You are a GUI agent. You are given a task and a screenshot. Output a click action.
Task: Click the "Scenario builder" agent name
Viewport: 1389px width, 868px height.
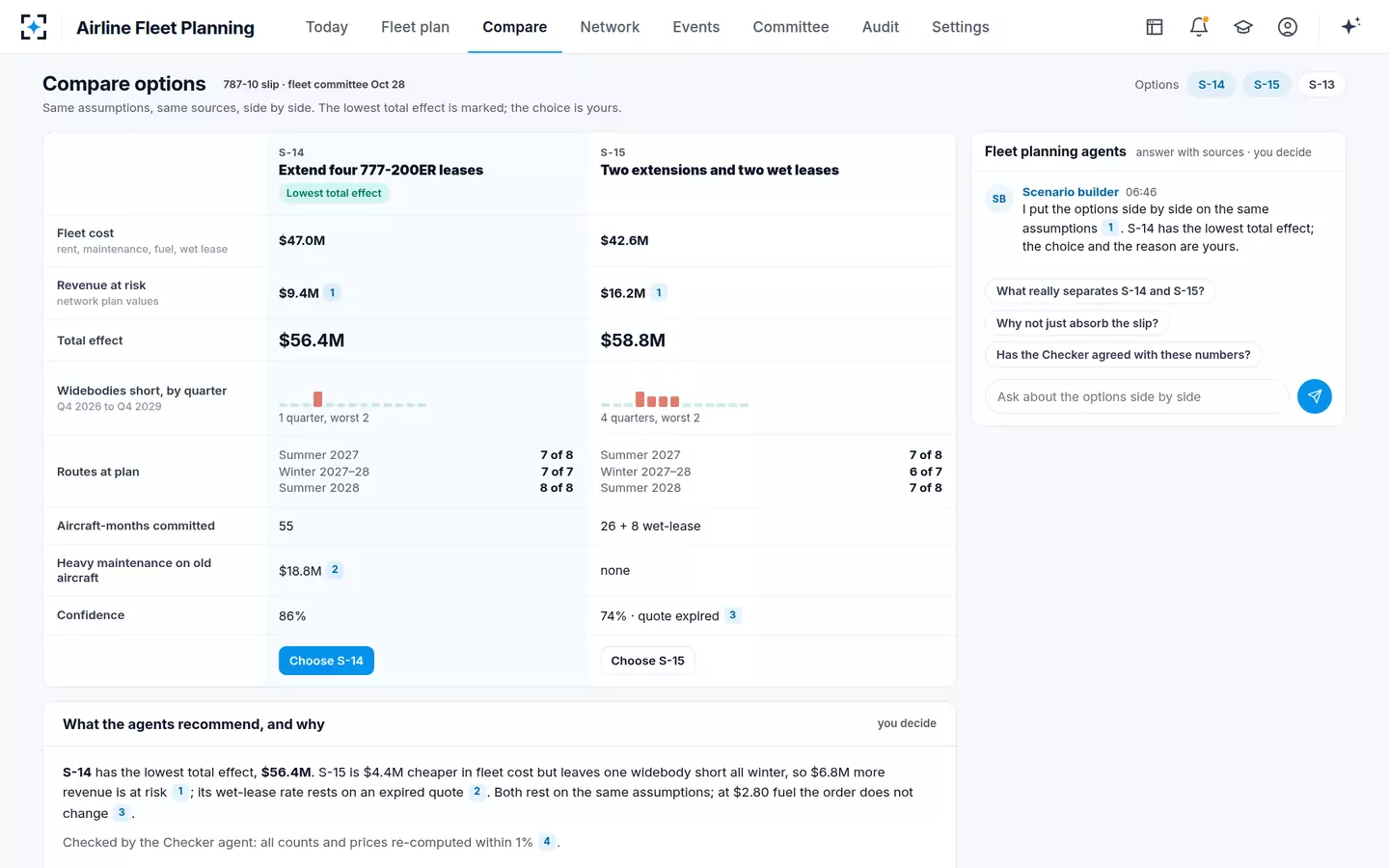click(x=1071, y=192)
